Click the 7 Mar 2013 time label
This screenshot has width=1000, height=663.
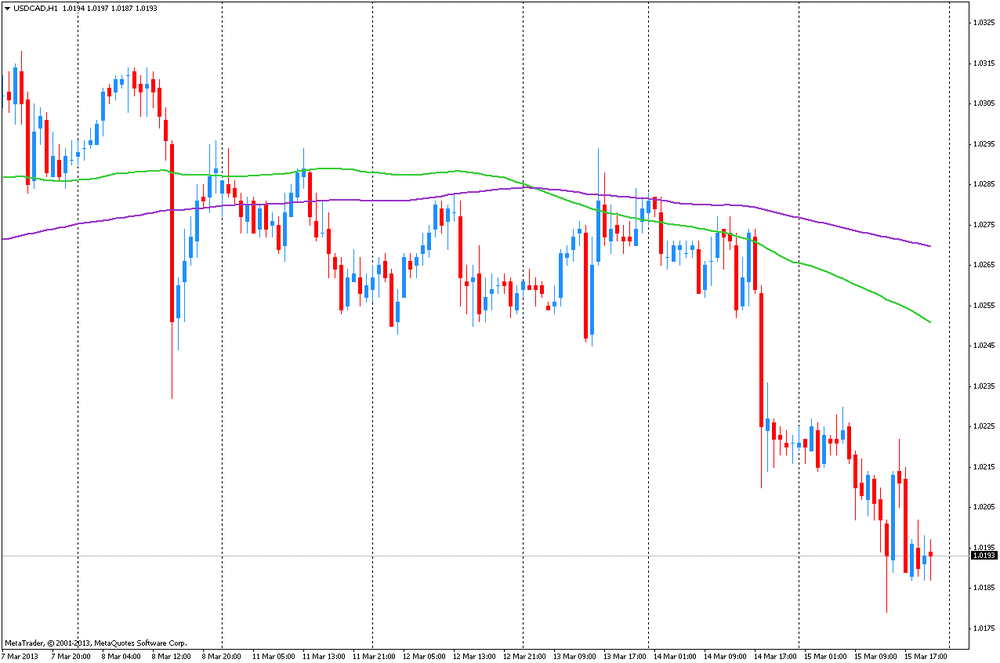tap(22, 656)
